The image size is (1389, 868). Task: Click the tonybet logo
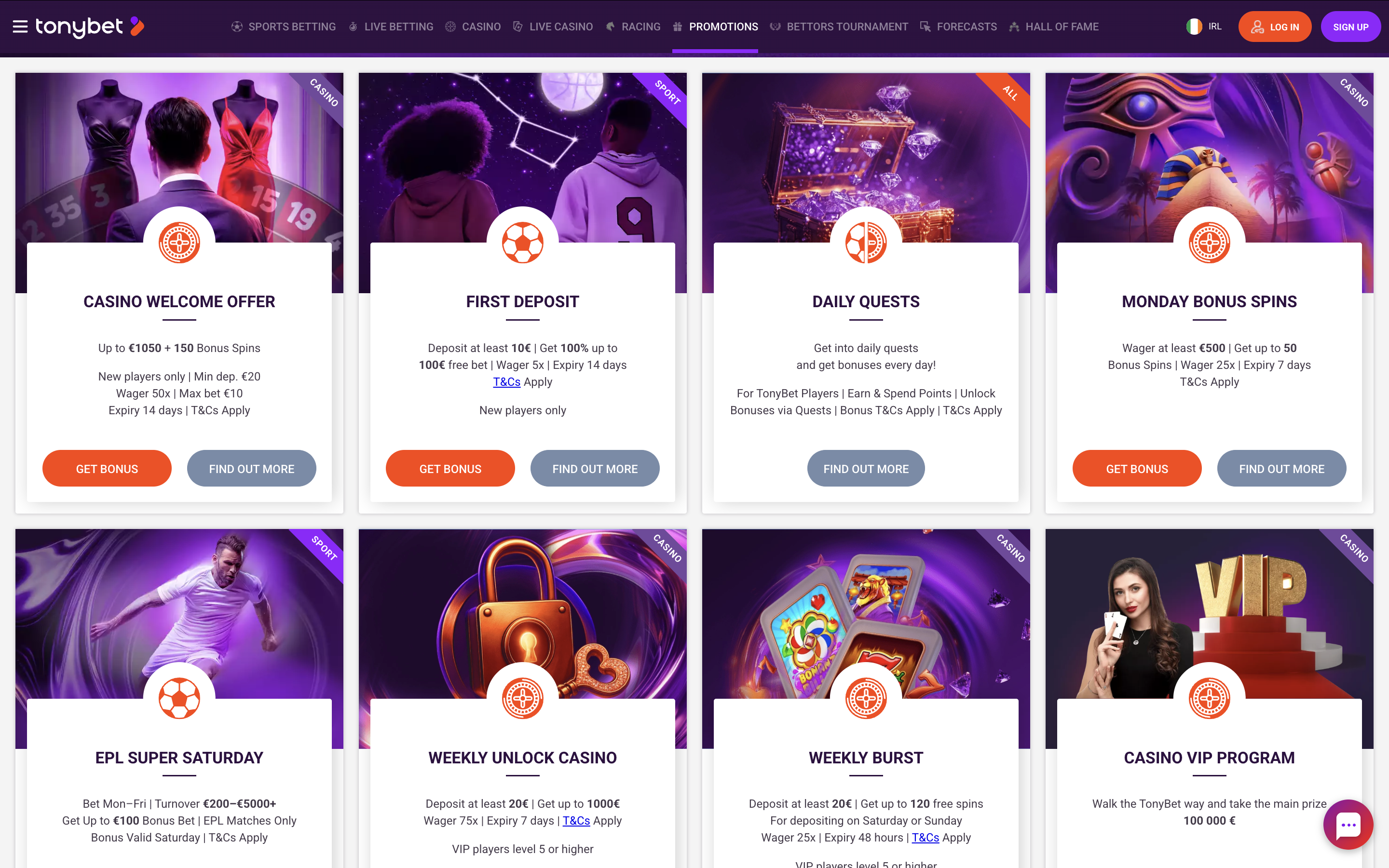90,27
